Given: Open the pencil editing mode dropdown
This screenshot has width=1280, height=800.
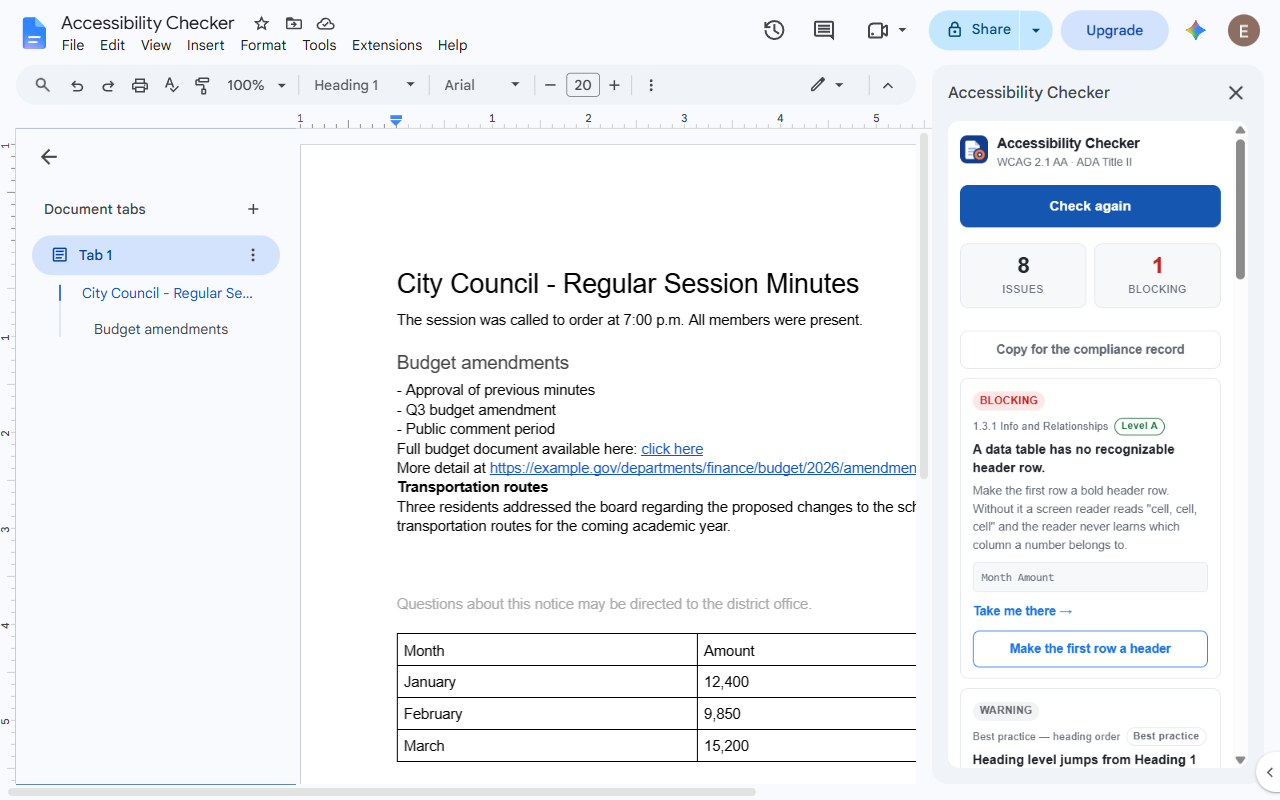Looking at the screenshot, I should click(827, 85).
